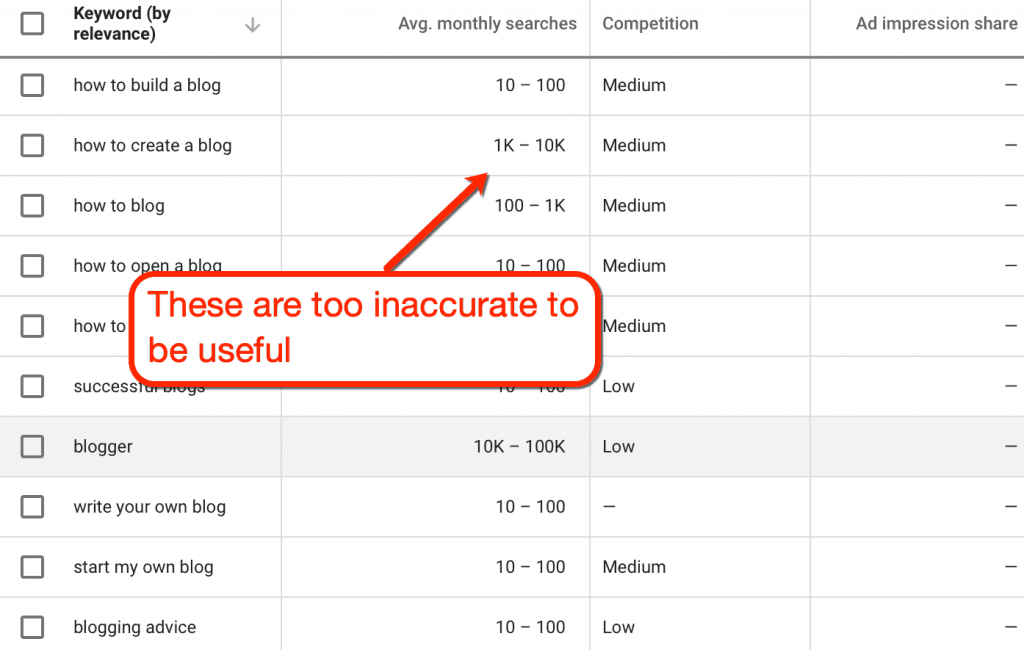Check the checkbox for "blogging advice"
This screenshot has width=1024, height=650.
(x=32, y=627)
